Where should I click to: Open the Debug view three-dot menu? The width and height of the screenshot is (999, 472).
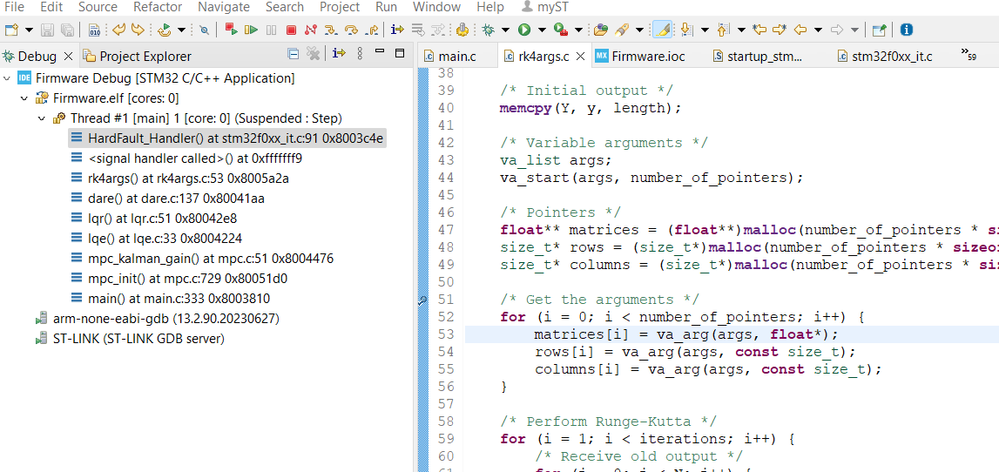(360, 54)
